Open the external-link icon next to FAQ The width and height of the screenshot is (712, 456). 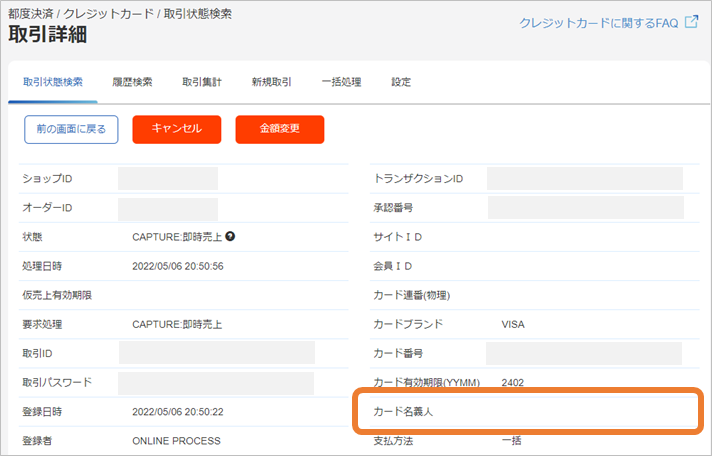(x=691, y=21)
